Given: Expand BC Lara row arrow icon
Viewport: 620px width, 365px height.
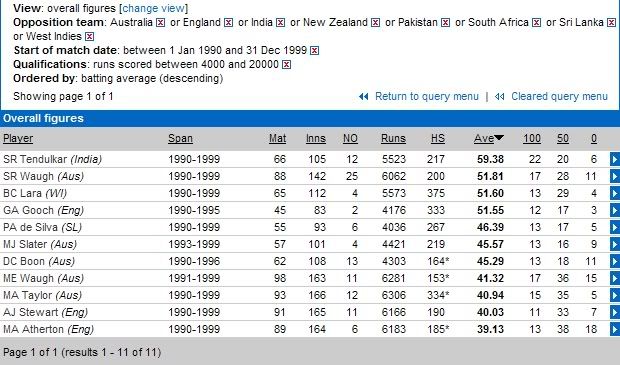Looking at the screenshot, I should pos(615,193).
